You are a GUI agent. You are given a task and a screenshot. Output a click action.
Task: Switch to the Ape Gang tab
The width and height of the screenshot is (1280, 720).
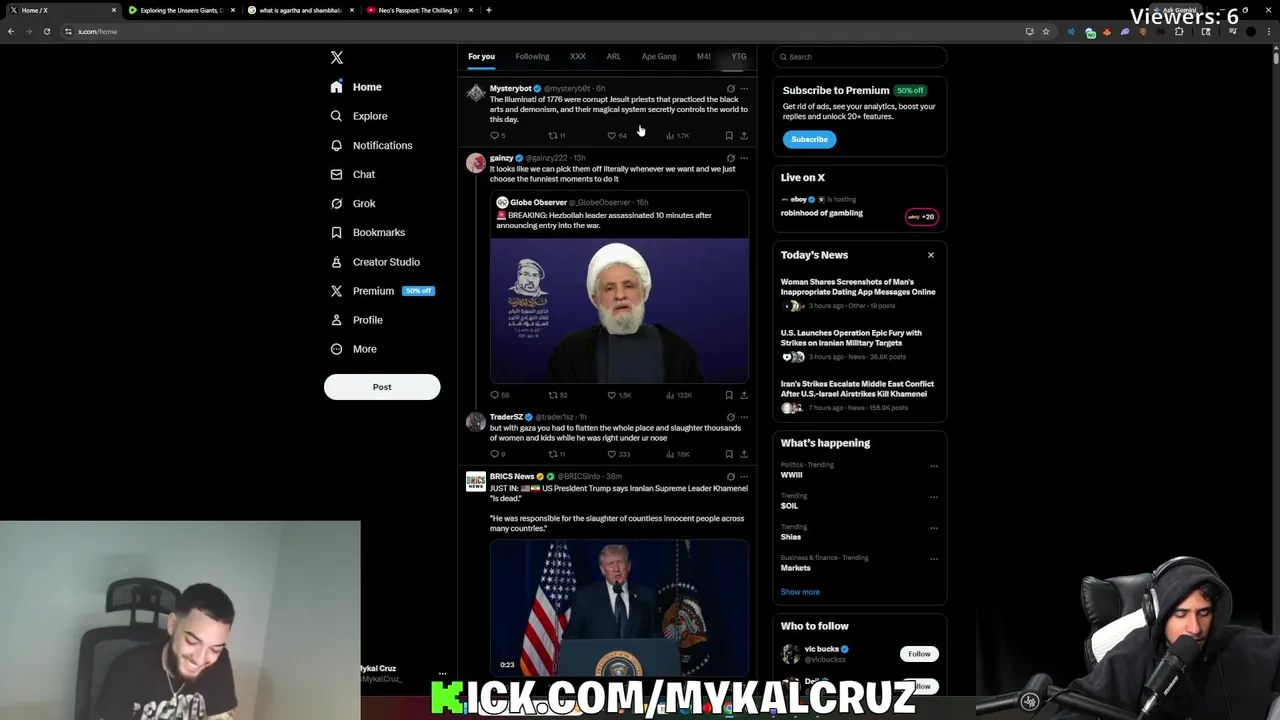(659, 57)
